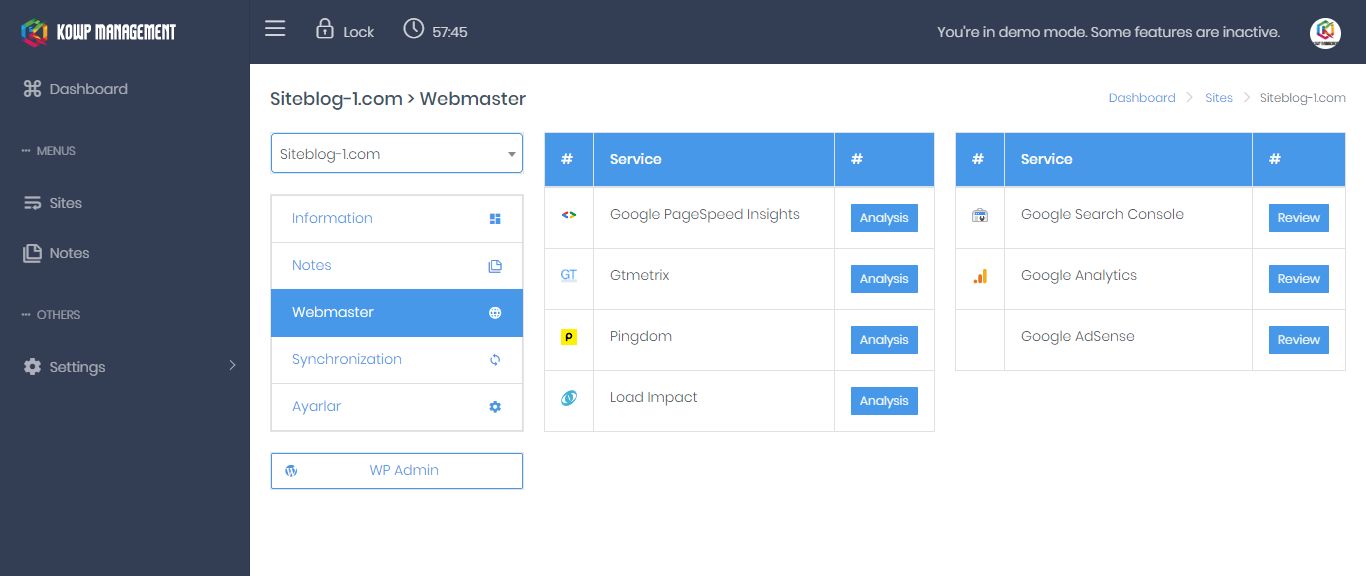Click the Google Analytics bar chart icon
The width and height of the screenshot is (1366, 576).
(980, 276)
